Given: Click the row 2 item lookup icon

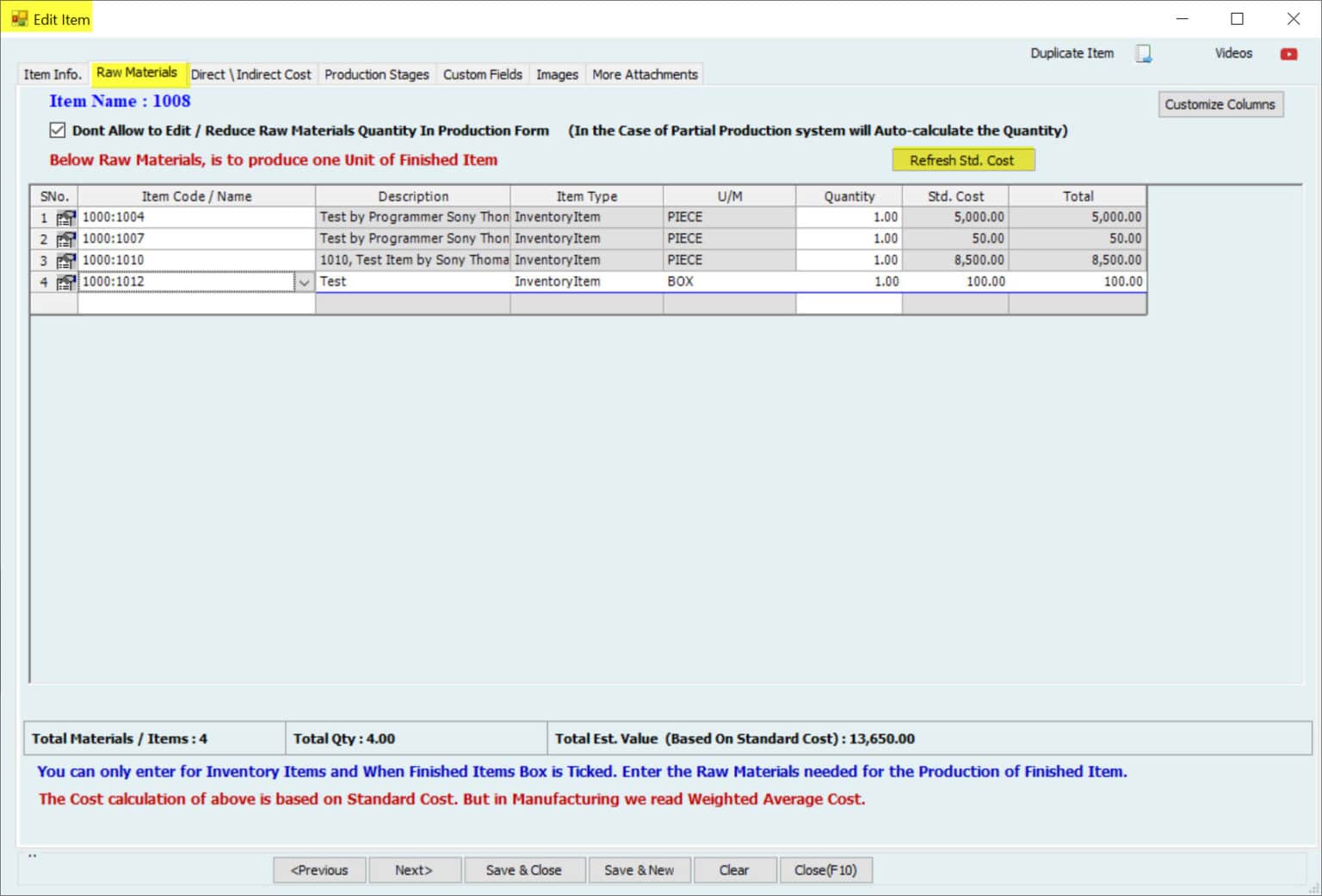Looking at the screenshot, I should pyautogui.click(x=65, y=239).
